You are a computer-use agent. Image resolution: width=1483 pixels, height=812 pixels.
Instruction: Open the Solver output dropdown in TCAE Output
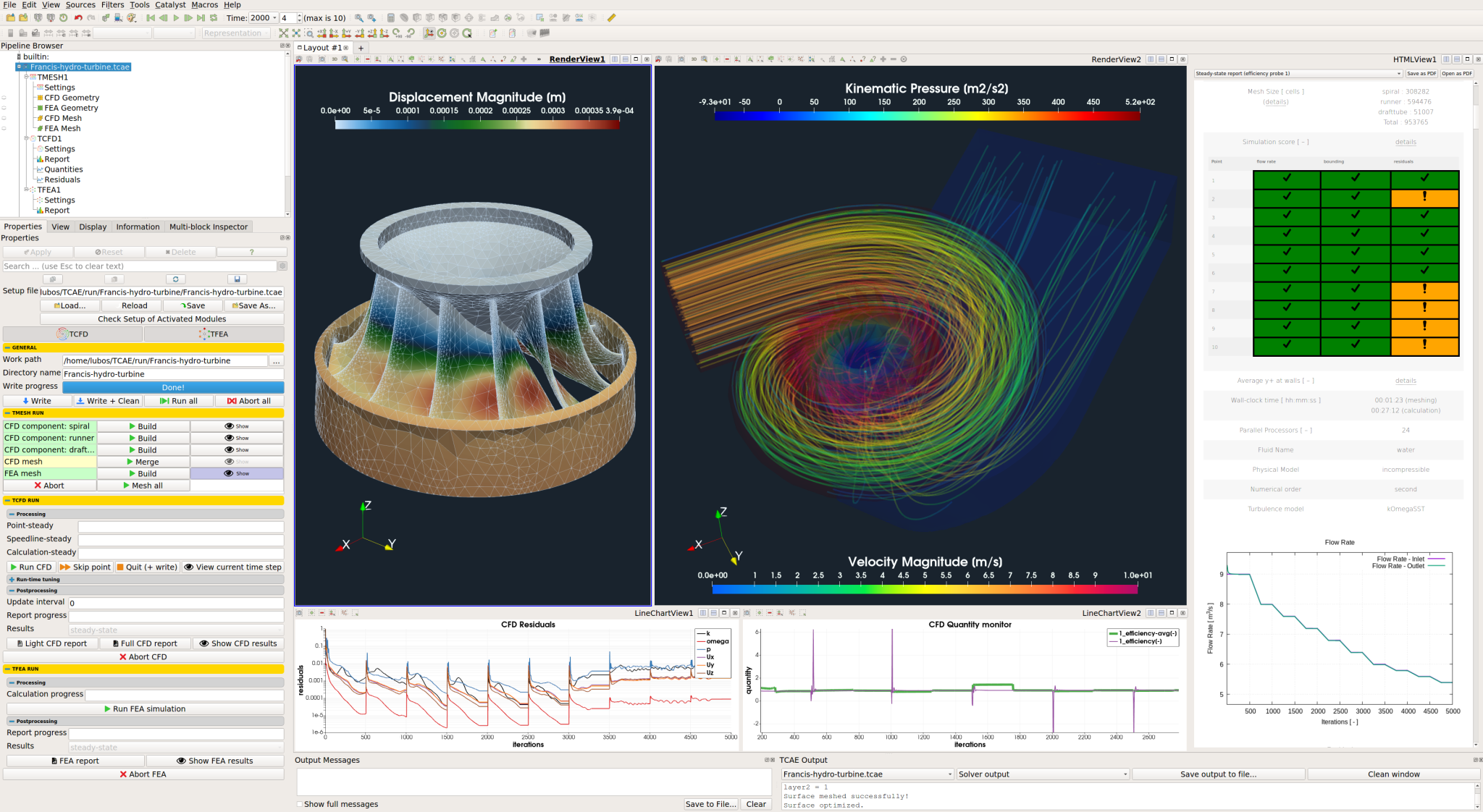tap(1041, 774)
